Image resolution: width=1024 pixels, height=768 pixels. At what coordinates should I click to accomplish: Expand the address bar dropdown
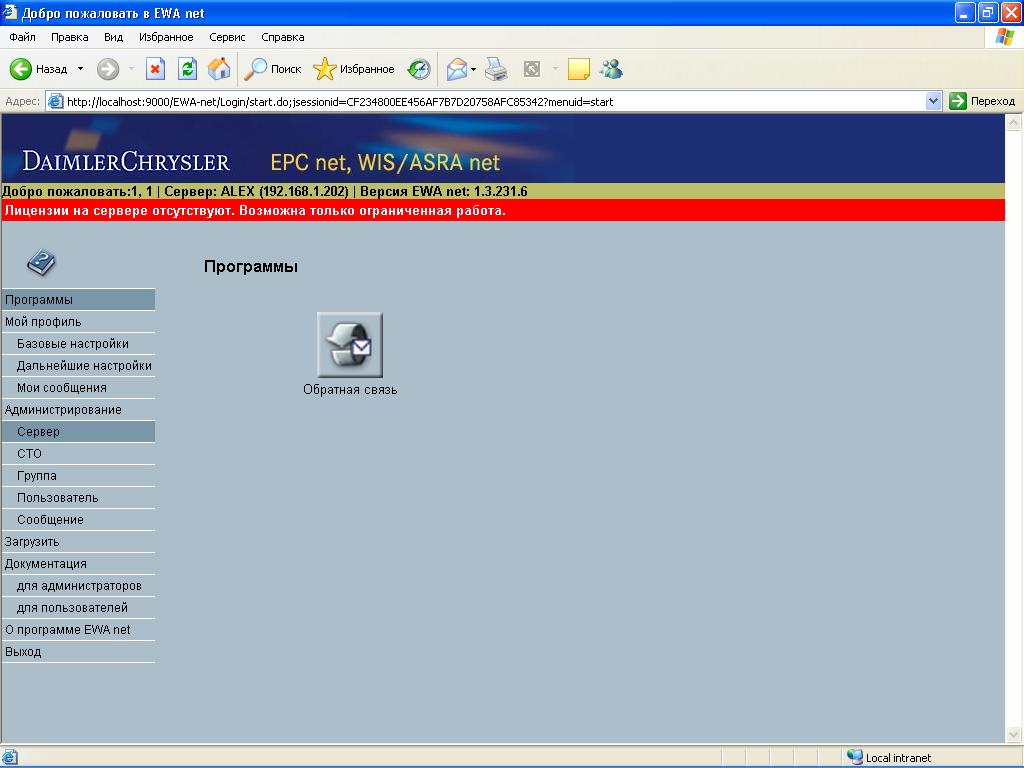pyautogui.click(x=933, y=101)
